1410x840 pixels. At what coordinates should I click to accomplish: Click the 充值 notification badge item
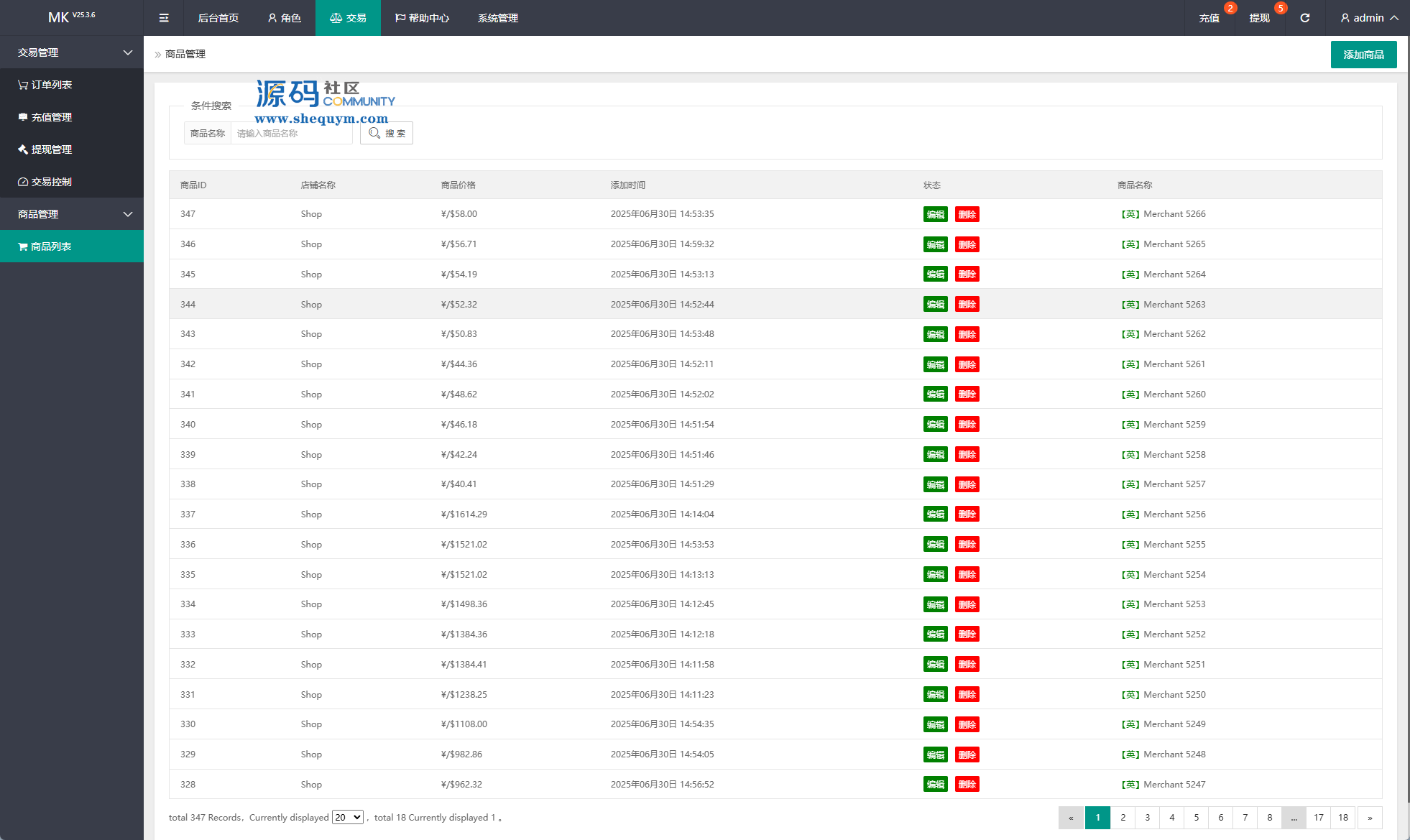pos(1209,18)
